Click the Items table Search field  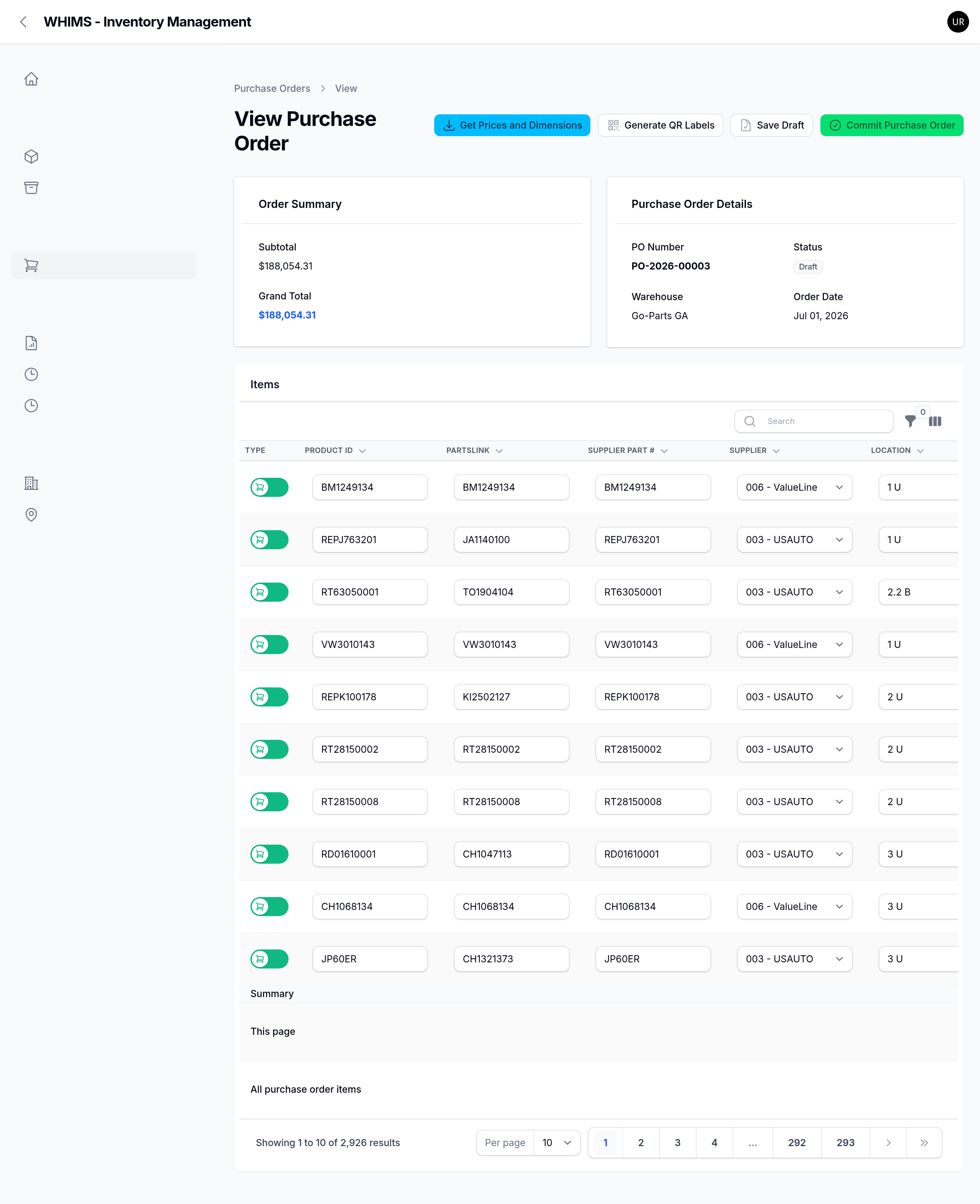[814, 421]
